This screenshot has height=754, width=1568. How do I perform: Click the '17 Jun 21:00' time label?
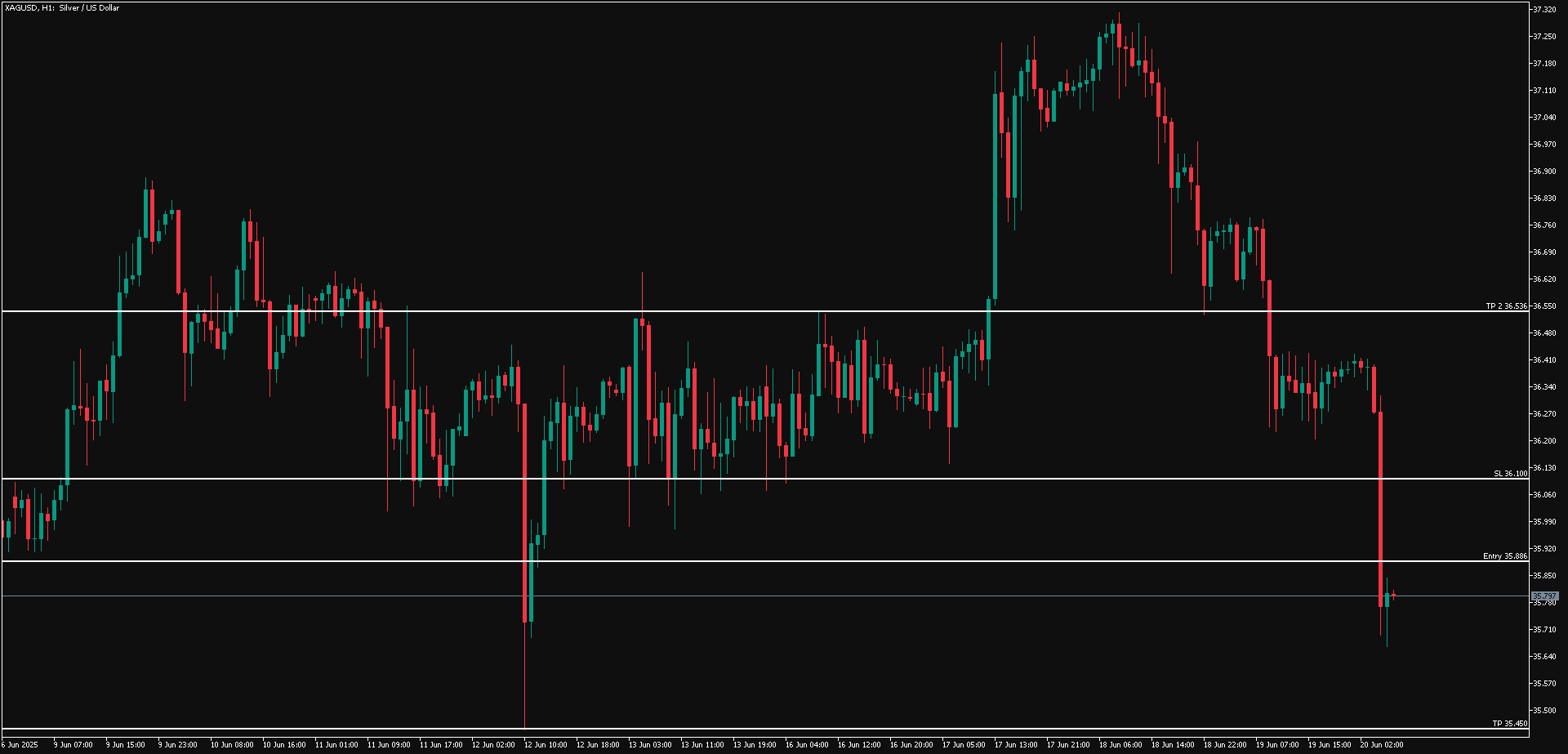[x=1068, y=745]
